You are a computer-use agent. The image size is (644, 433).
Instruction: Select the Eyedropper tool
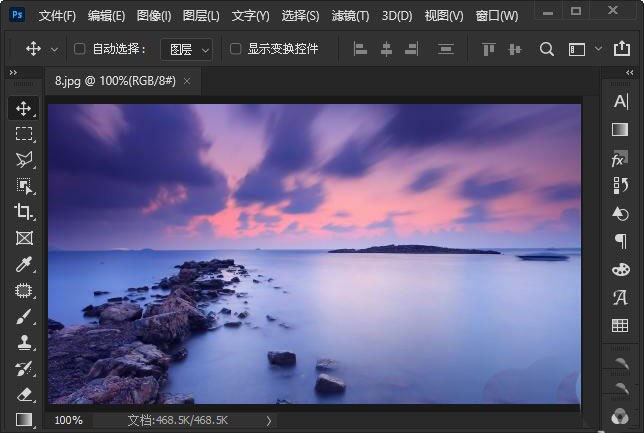(24, 264)
